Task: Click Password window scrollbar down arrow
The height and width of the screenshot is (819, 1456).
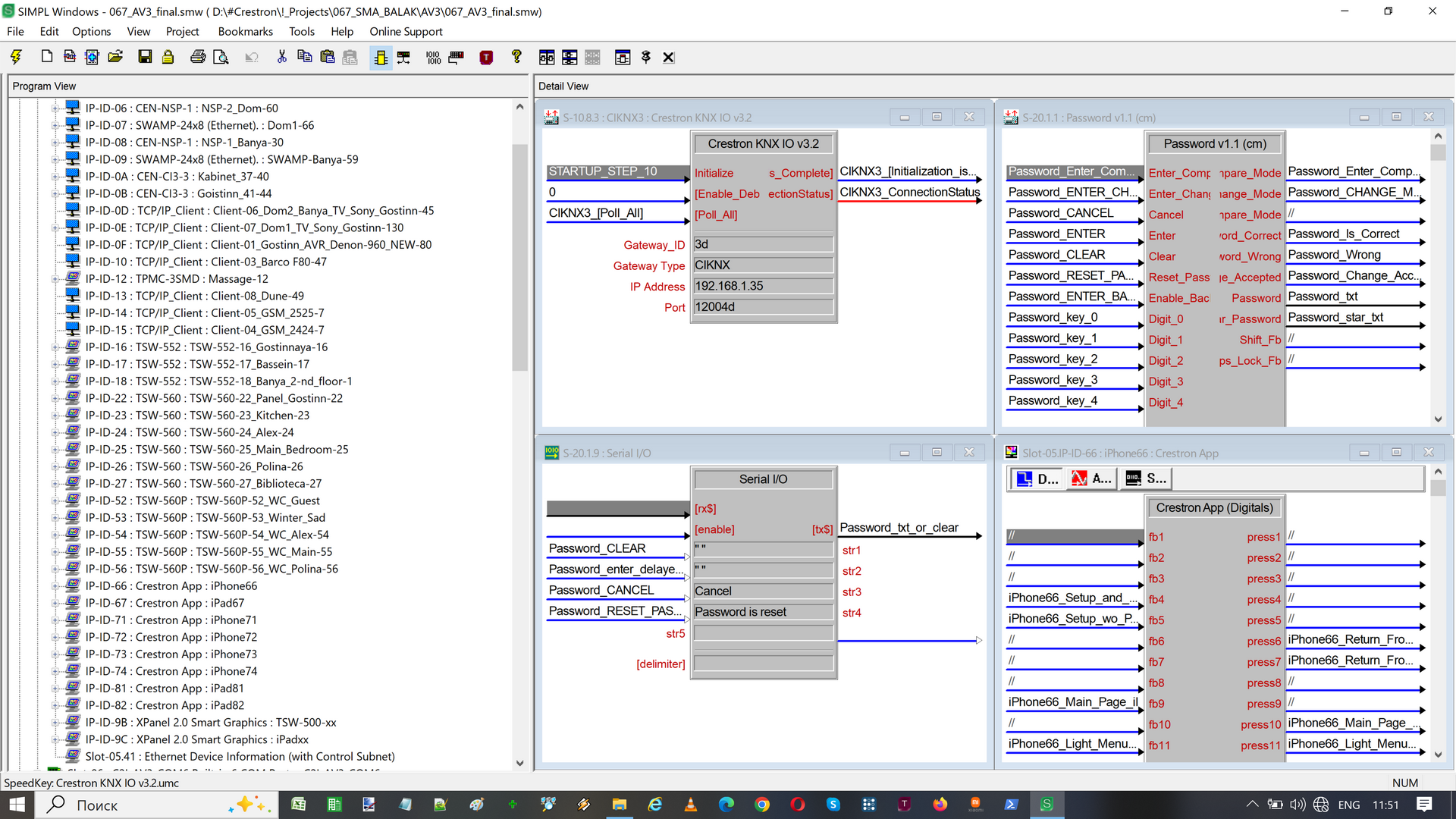Action: click(x=1438, y=419)
